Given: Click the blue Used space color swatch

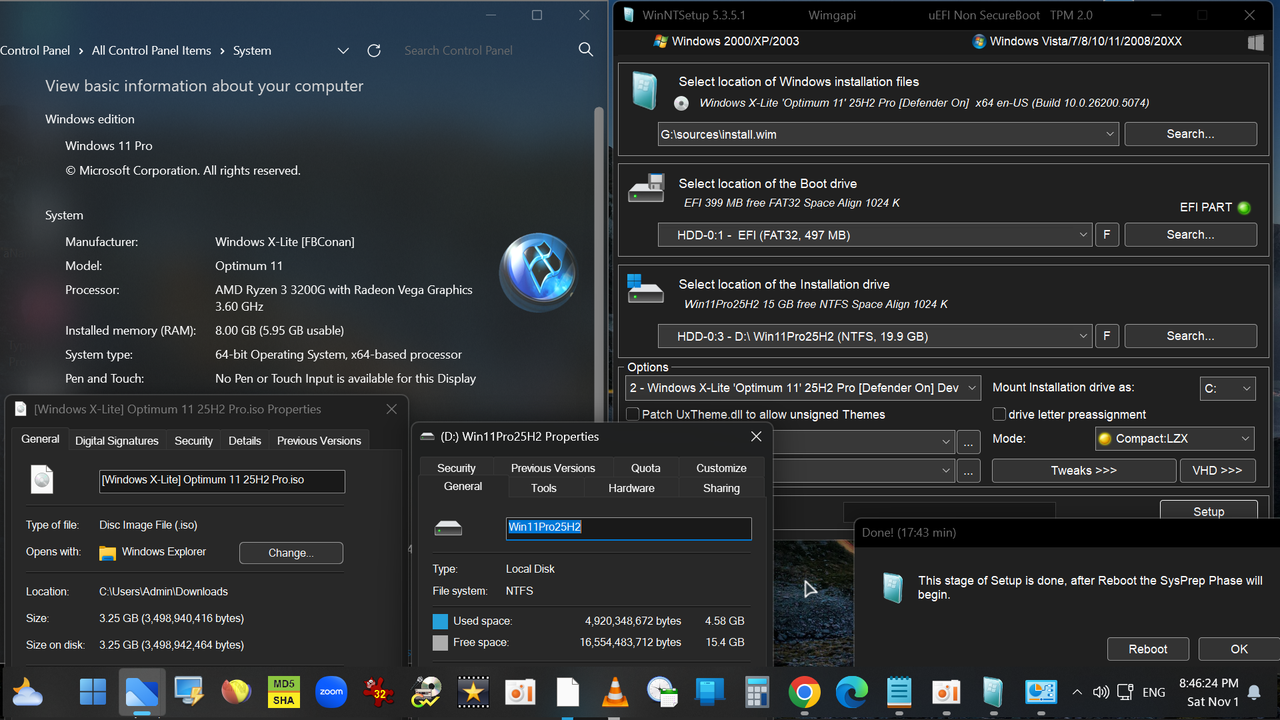Looking at the screenshot, I should tap(441, 620).
